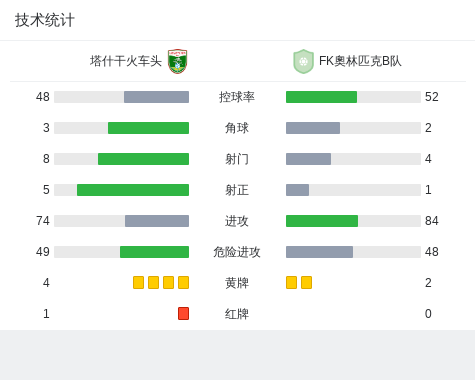Select the 技术统计 section heading
This screenshot has width=475, height=380.
pyautogui.click(x=45, y=20)
